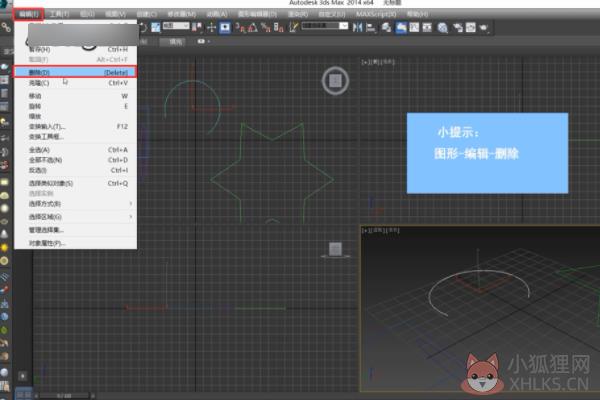
Task: Open the 动画(A) Animation menu
Action: 217,14
